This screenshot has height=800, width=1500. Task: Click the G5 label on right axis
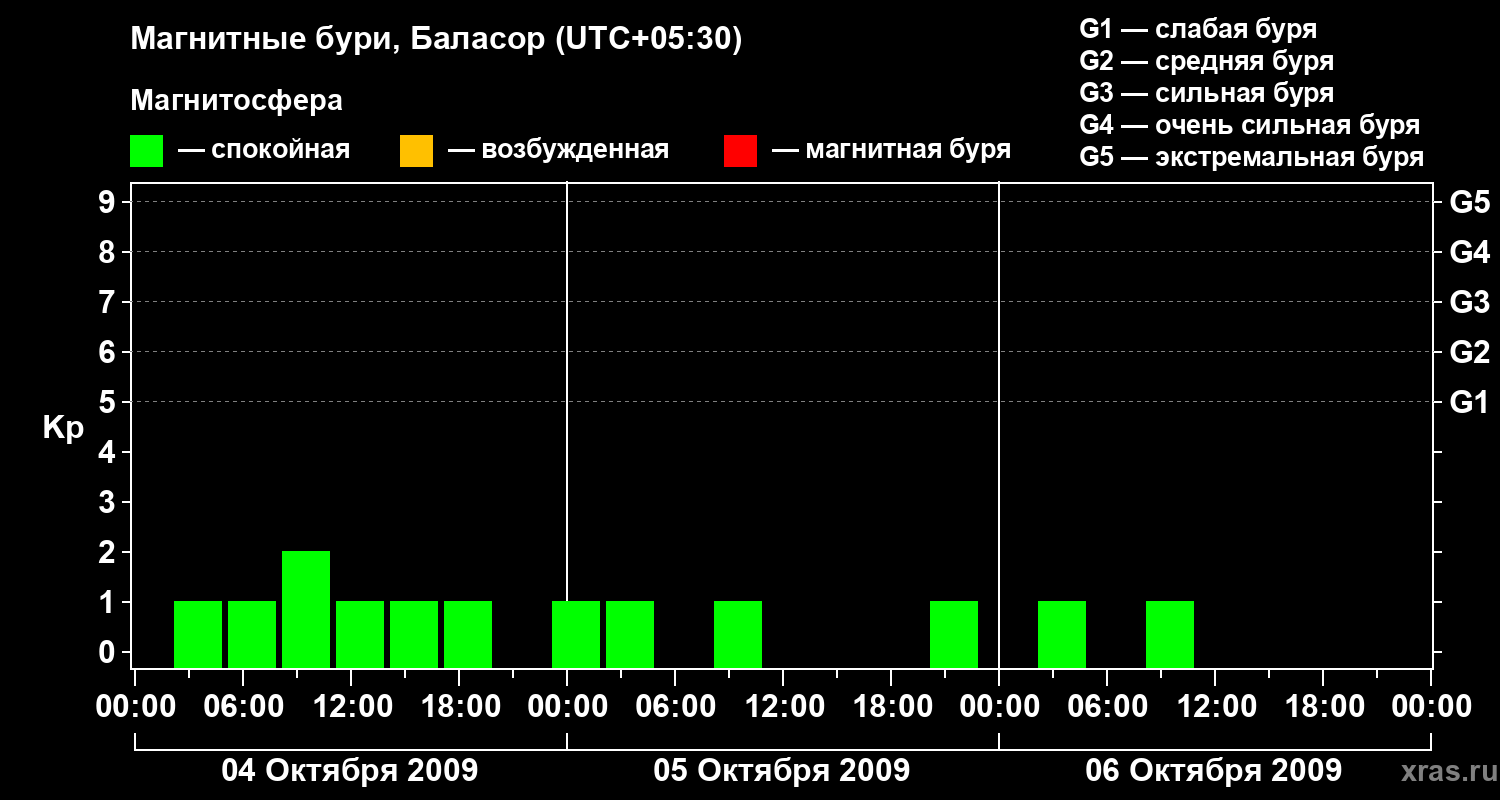tap(1470, 202)
